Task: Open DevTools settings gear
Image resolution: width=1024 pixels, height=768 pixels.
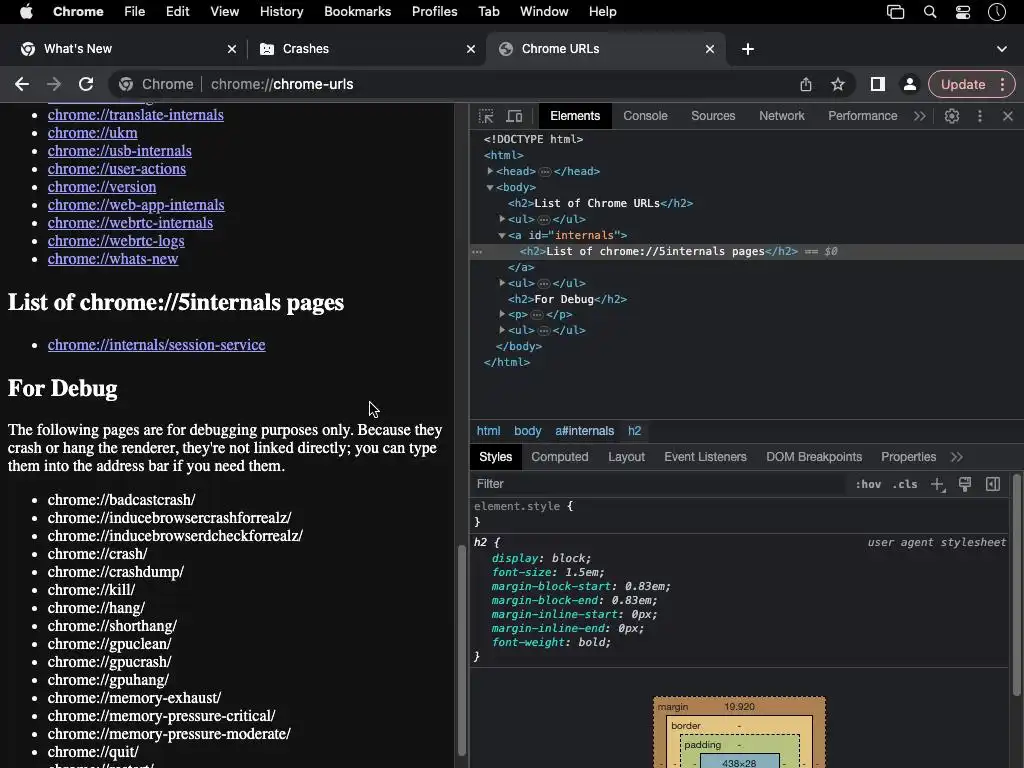Action: pyautogui.click(x=952, y=116)
